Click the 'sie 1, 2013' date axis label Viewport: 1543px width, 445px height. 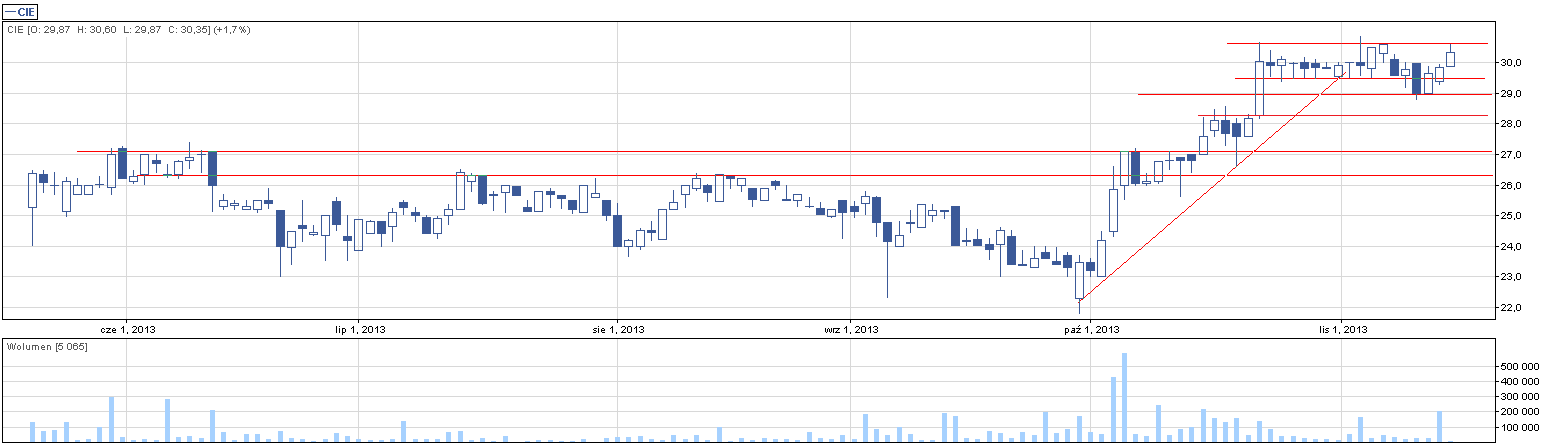point(619,329)
